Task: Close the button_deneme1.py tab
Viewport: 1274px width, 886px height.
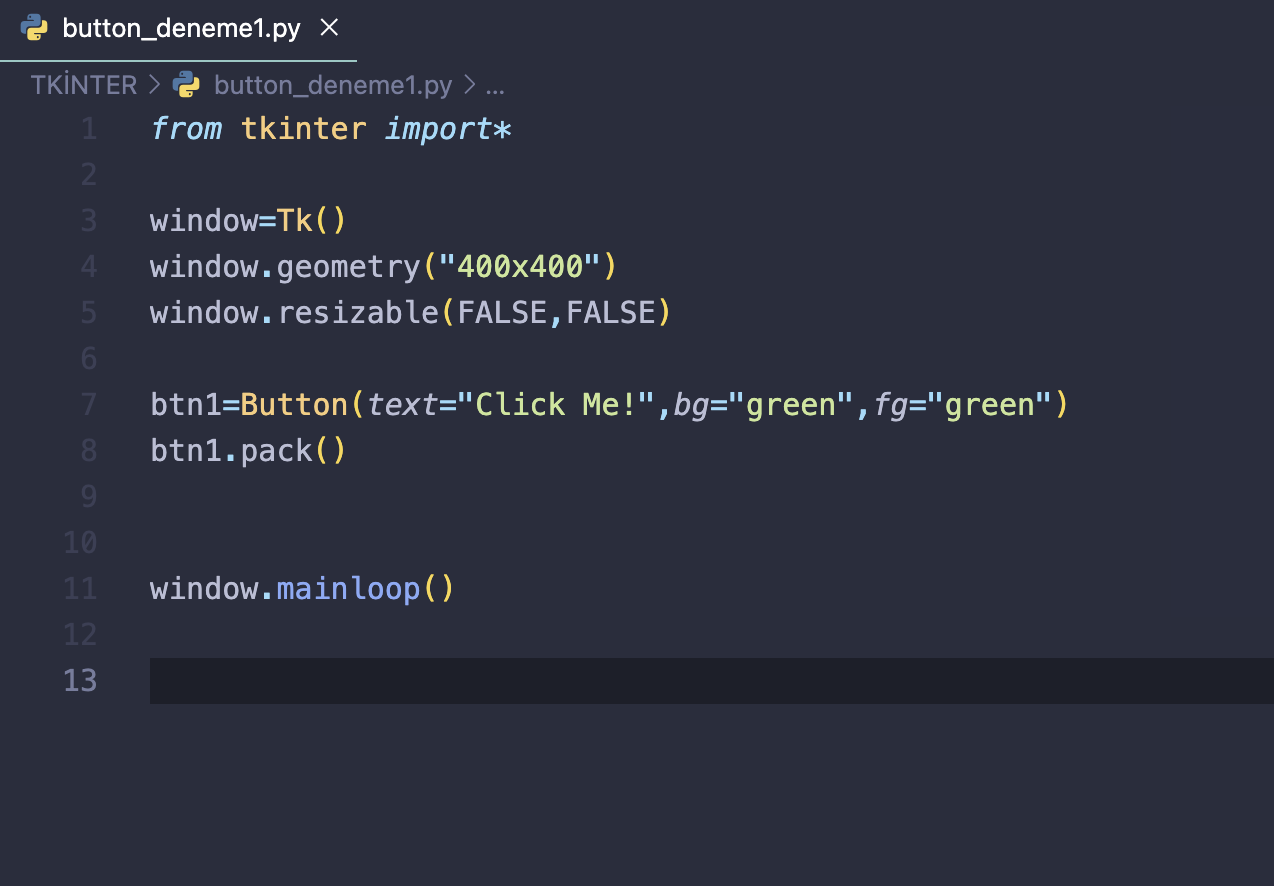Action: pos(329,28)
